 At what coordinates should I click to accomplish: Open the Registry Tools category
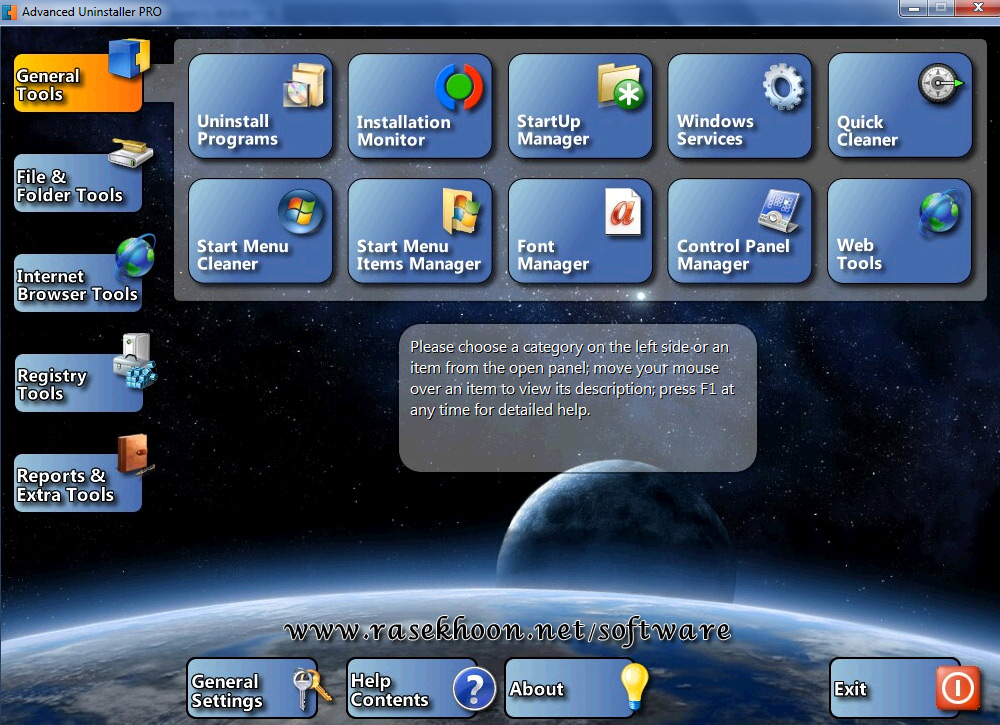(75, 380)
